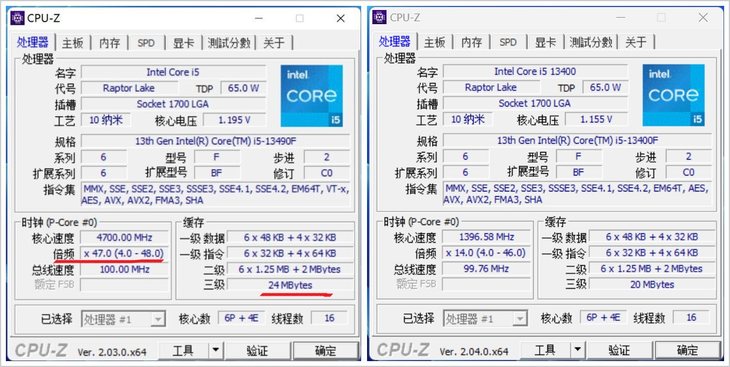Click Intel Core i5 logo in left window
The height and width of the screenshot is (367, 730).
tap(311, 95)
